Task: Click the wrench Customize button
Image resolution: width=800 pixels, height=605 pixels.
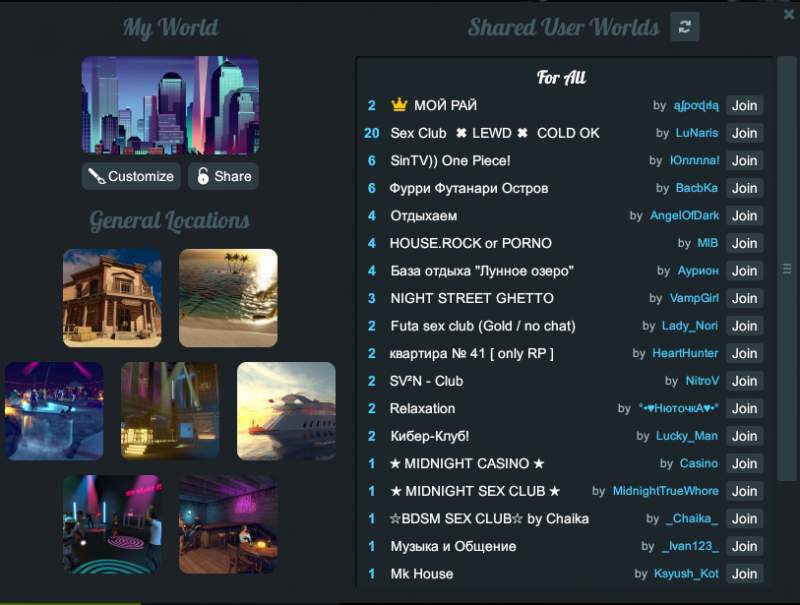Action: 131,176
